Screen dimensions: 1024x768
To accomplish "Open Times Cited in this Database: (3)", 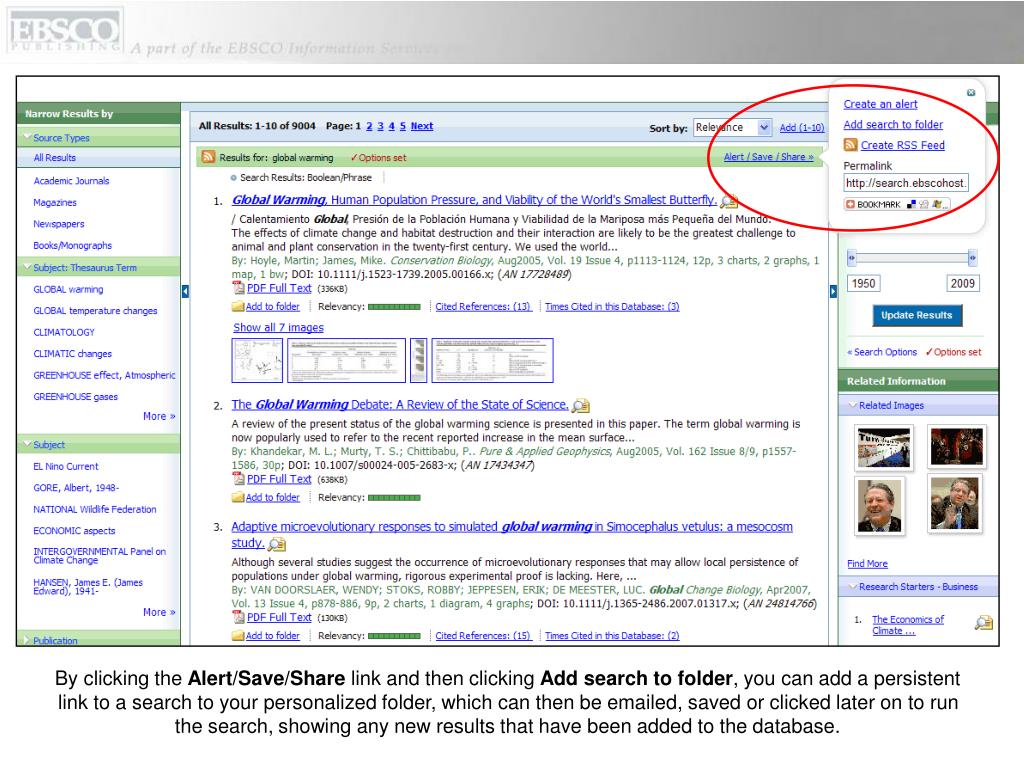I will [x=612, y=306].
